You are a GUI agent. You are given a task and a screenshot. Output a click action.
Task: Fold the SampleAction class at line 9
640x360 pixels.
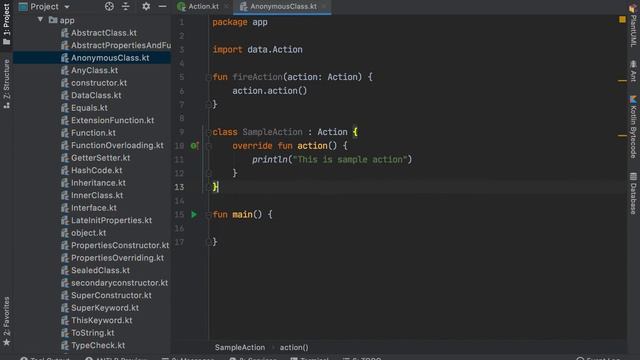tap(208, 132)
